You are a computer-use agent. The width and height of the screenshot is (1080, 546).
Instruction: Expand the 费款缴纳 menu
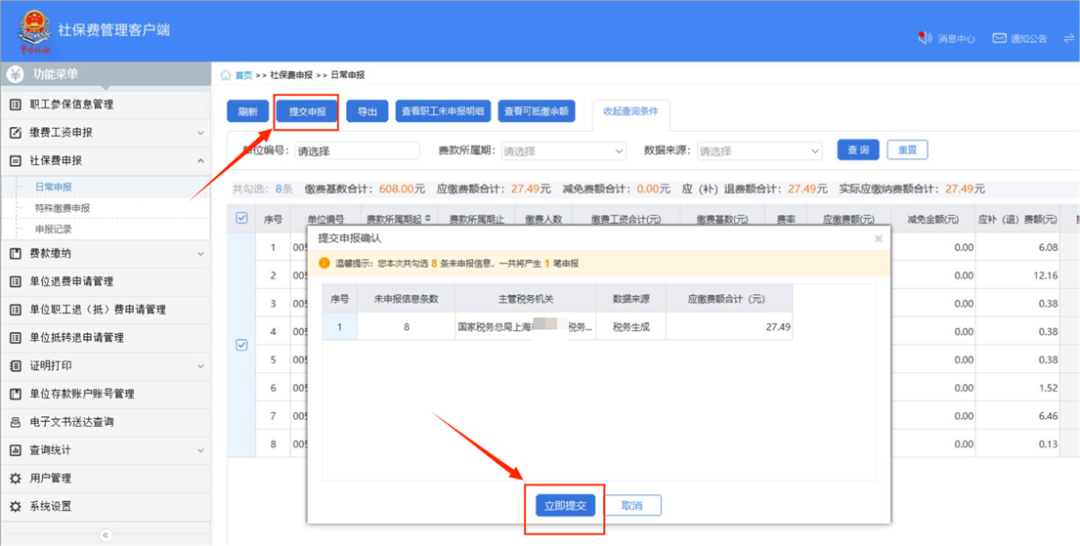(105, 253)
